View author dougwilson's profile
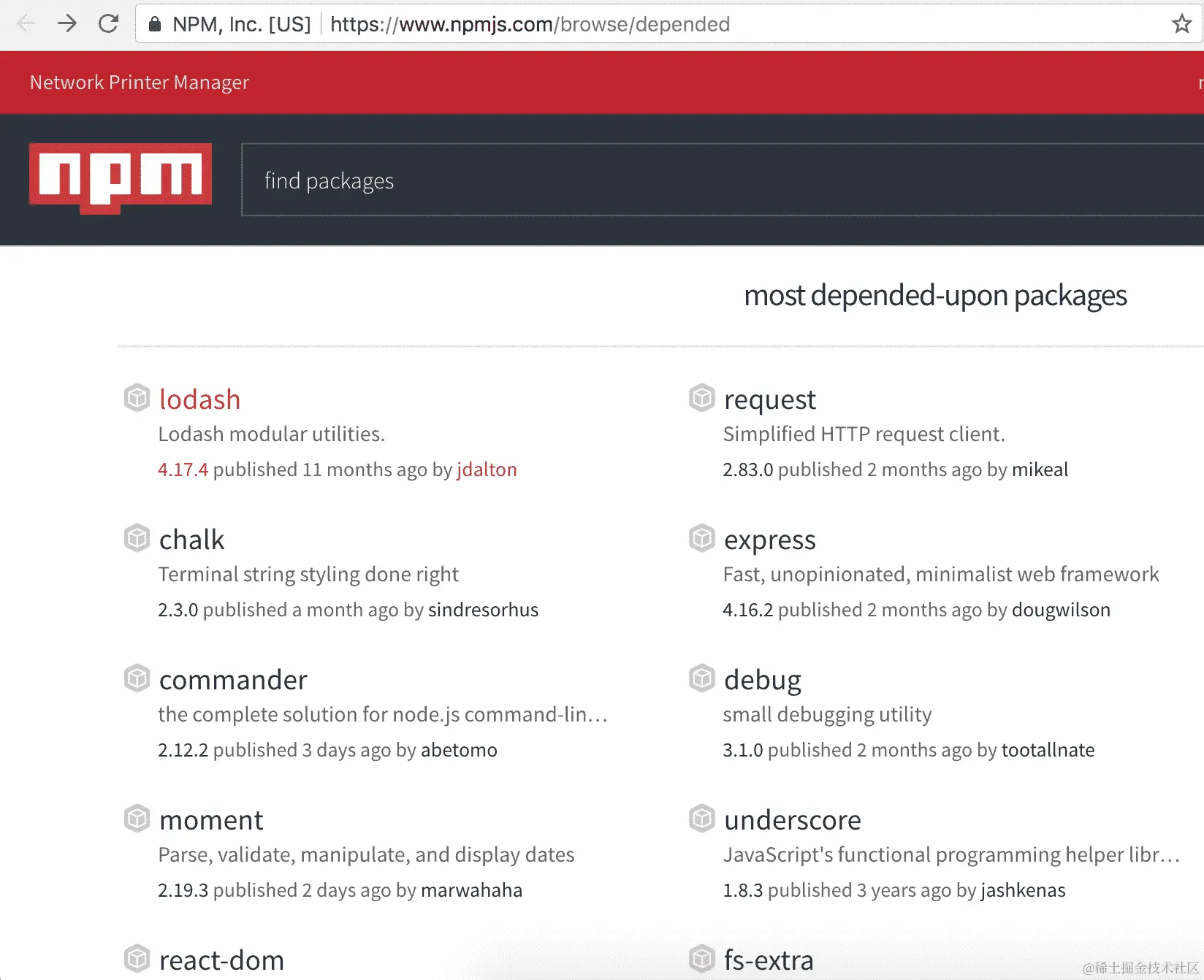The image size is (1204, 980). [1061, 610]
